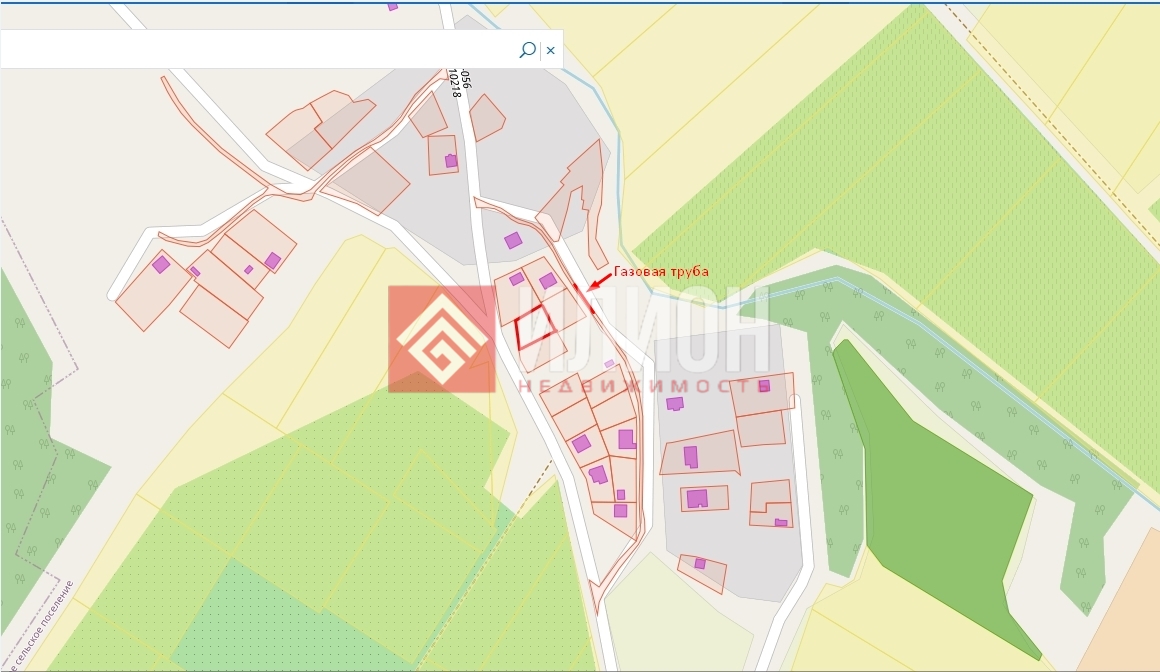Click the purple building at top edge

pyautogui.click(x=392, y=5)
